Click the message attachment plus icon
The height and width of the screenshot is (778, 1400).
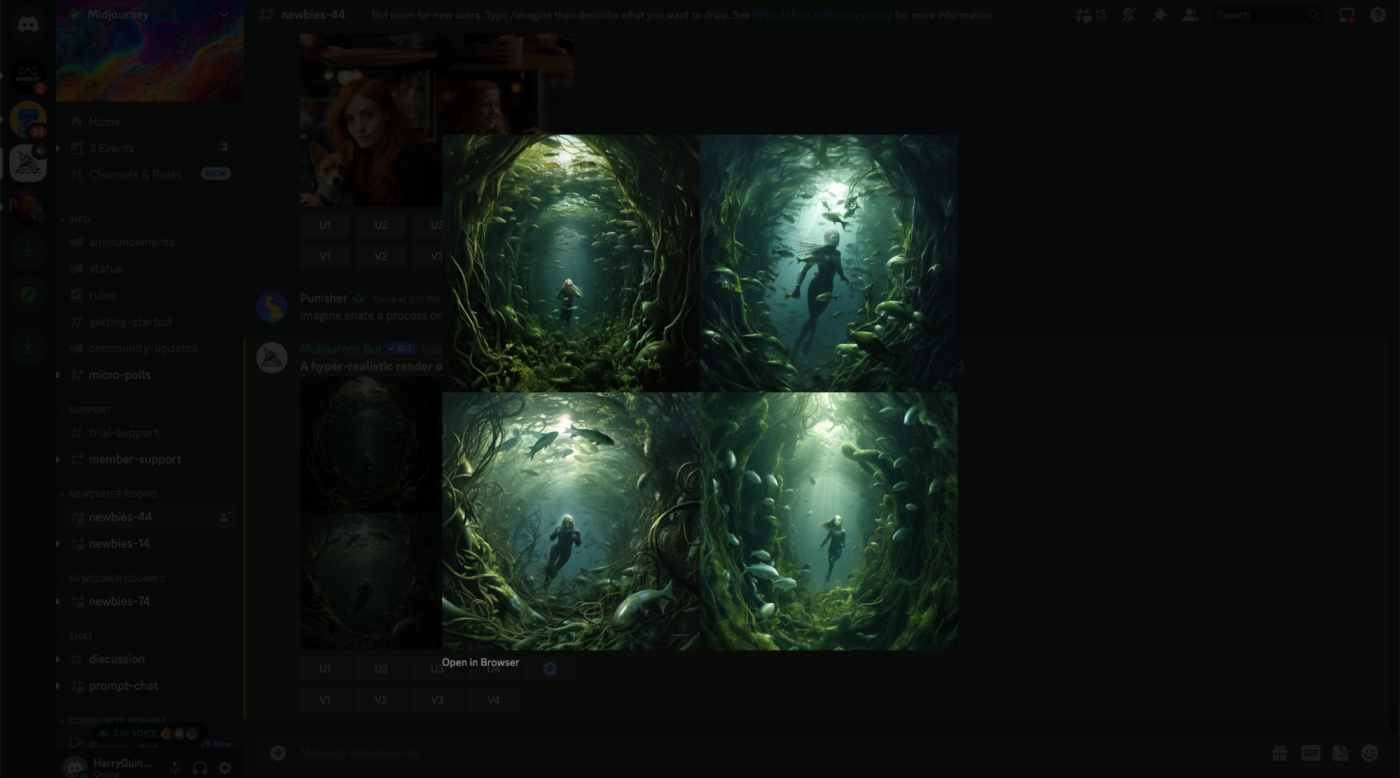(278, 753)
